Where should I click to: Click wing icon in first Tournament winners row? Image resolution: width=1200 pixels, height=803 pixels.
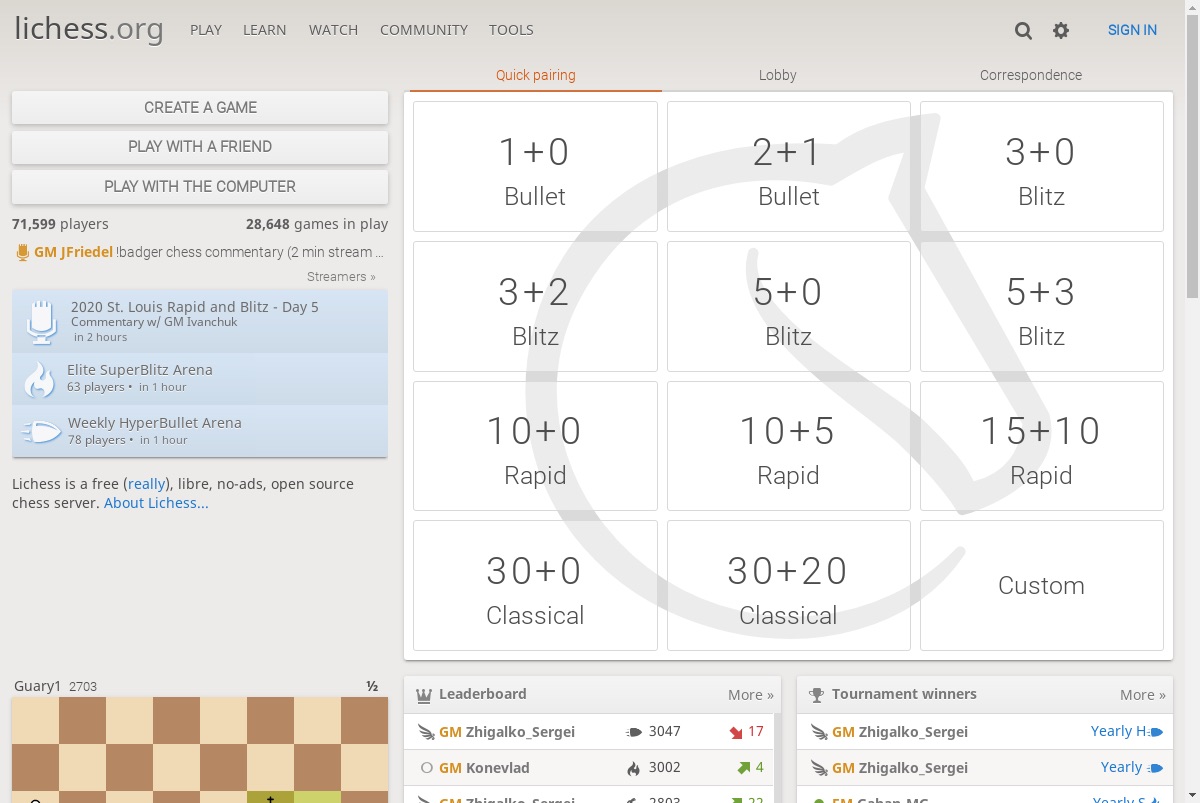click(x=819, y=732)
